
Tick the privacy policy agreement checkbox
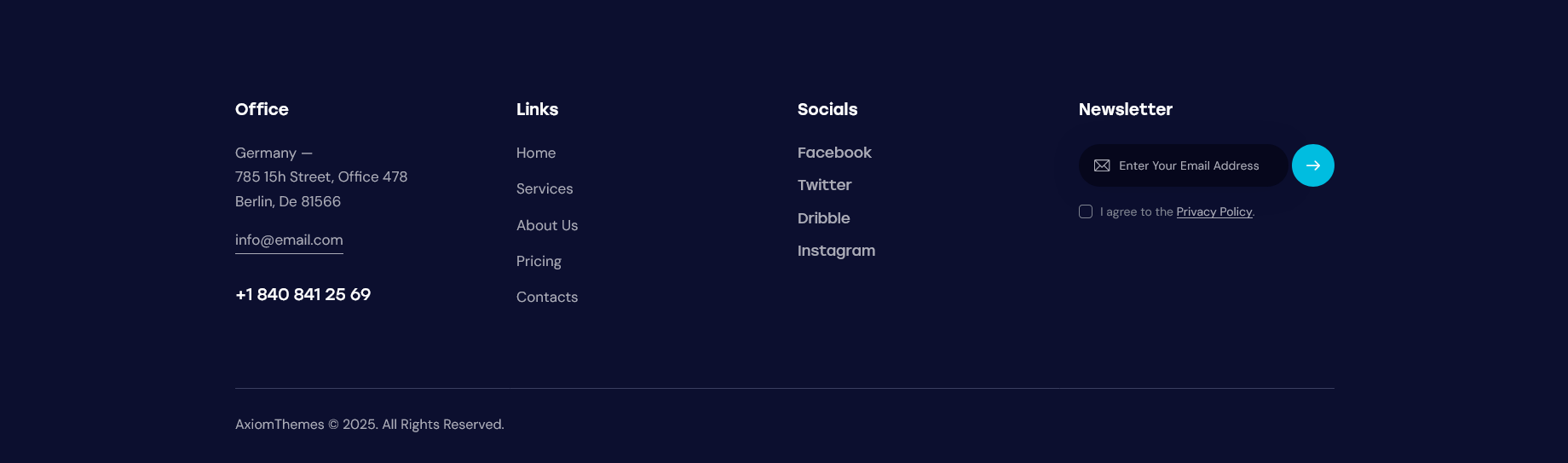coord(1086,211)
